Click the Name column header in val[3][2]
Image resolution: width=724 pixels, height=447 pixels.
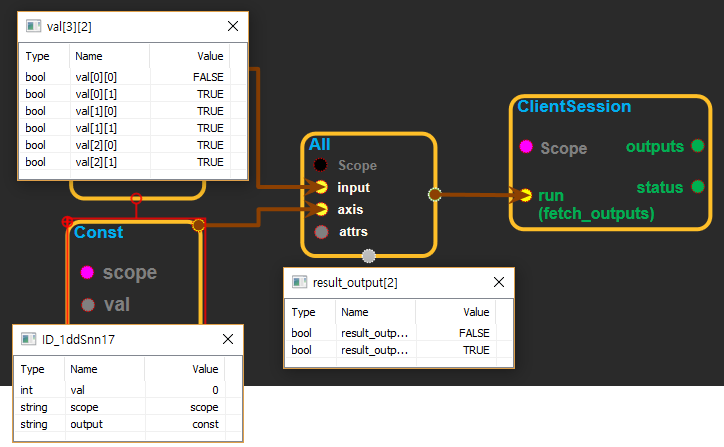[89, 57]
